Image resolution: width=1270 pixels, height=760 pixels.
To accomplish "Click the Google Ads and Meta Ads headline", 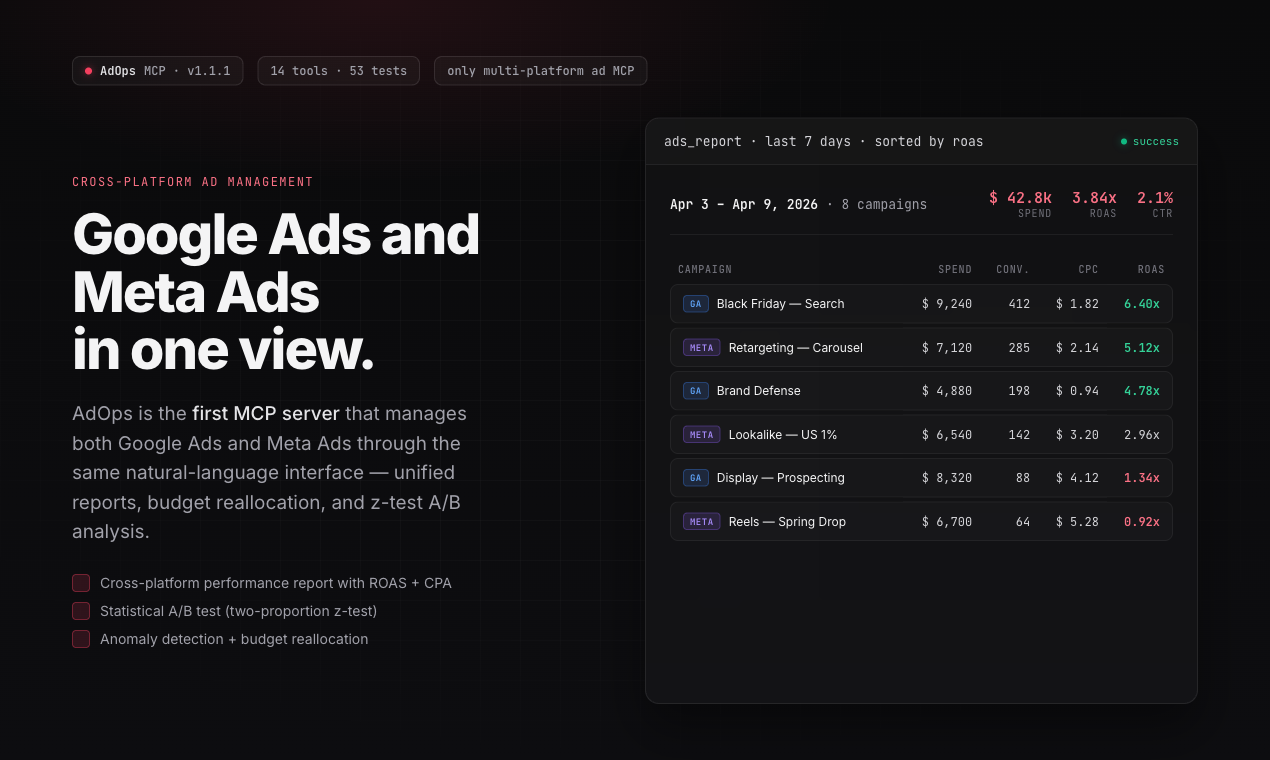I will 276,292.
